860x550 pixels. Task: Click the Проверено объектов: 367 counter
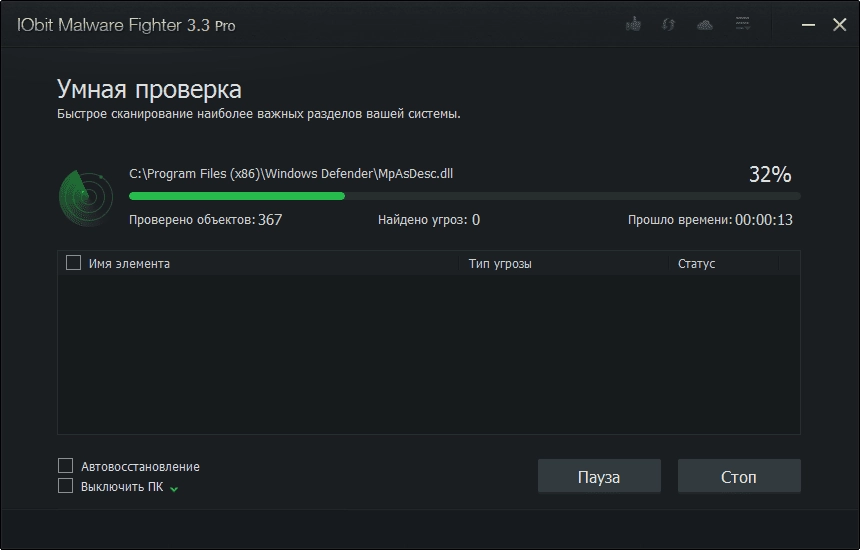pyautogui.click(x=205, y=220)
